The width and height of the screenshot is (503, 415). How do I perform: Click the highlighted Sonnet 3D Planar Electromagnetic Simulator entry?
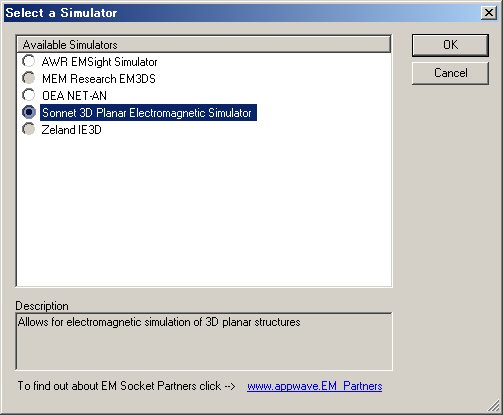[148, 113]
